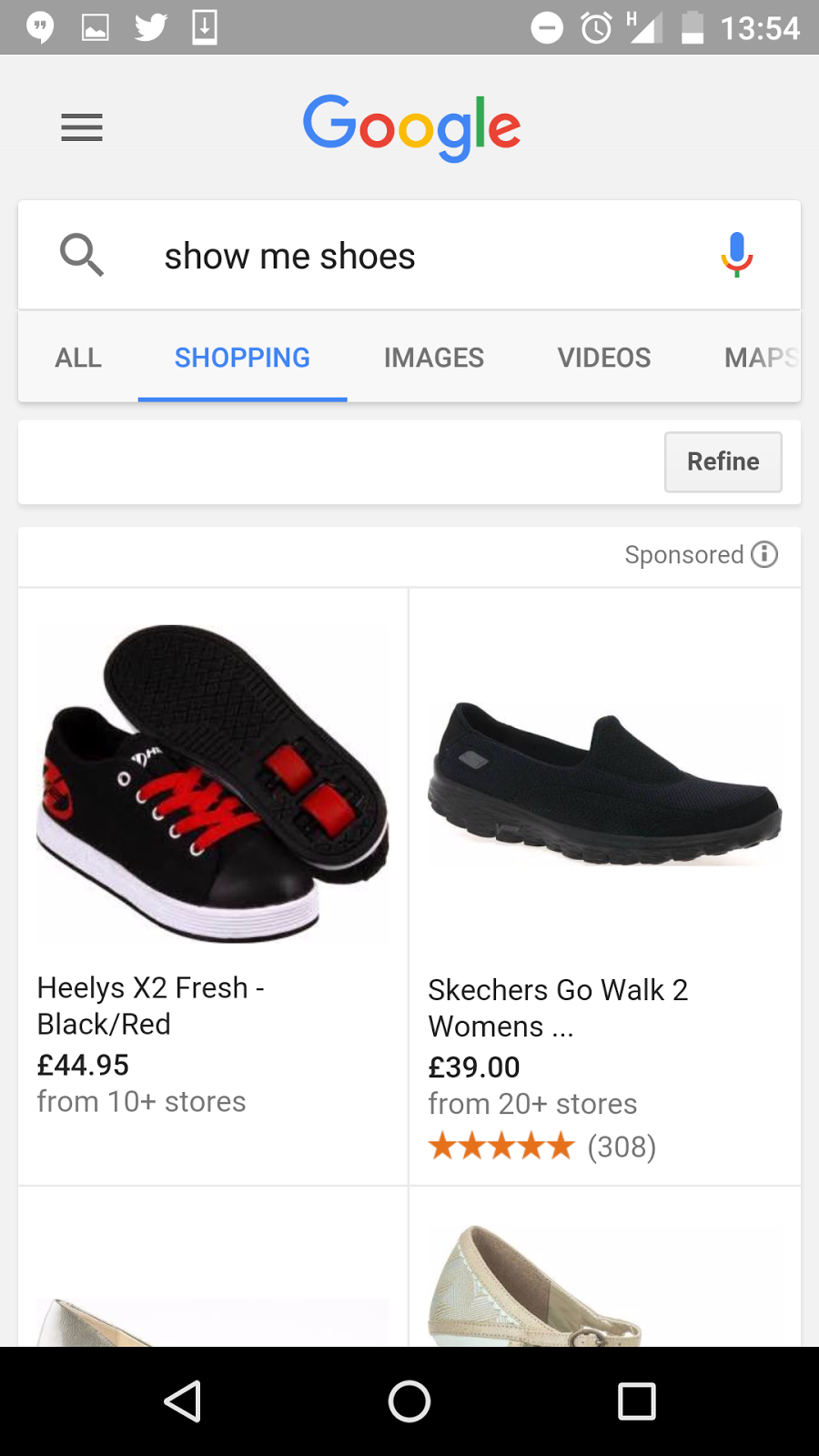Select the SHOPPING tab
819x1456 pixels.
coord(242,358)
